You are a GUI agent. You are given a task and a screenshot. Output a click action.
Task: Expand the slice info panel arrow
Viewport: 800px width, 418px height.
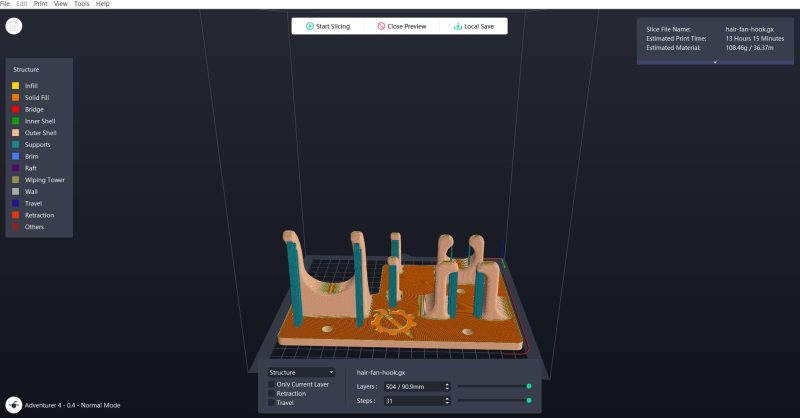point(715,62)
